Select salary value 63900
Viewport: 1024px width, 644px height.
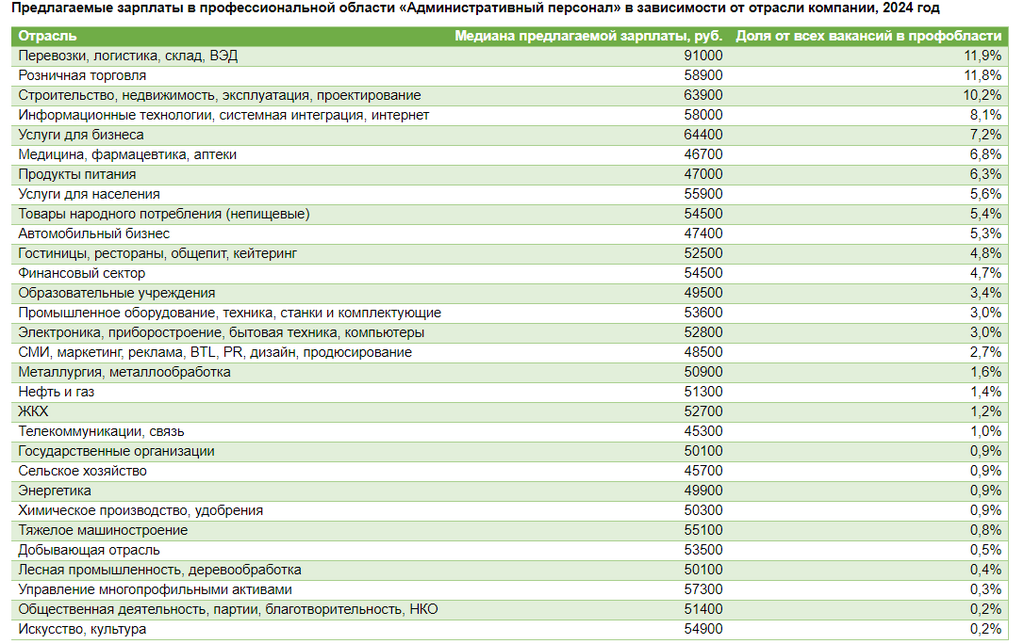pos(703,95)
